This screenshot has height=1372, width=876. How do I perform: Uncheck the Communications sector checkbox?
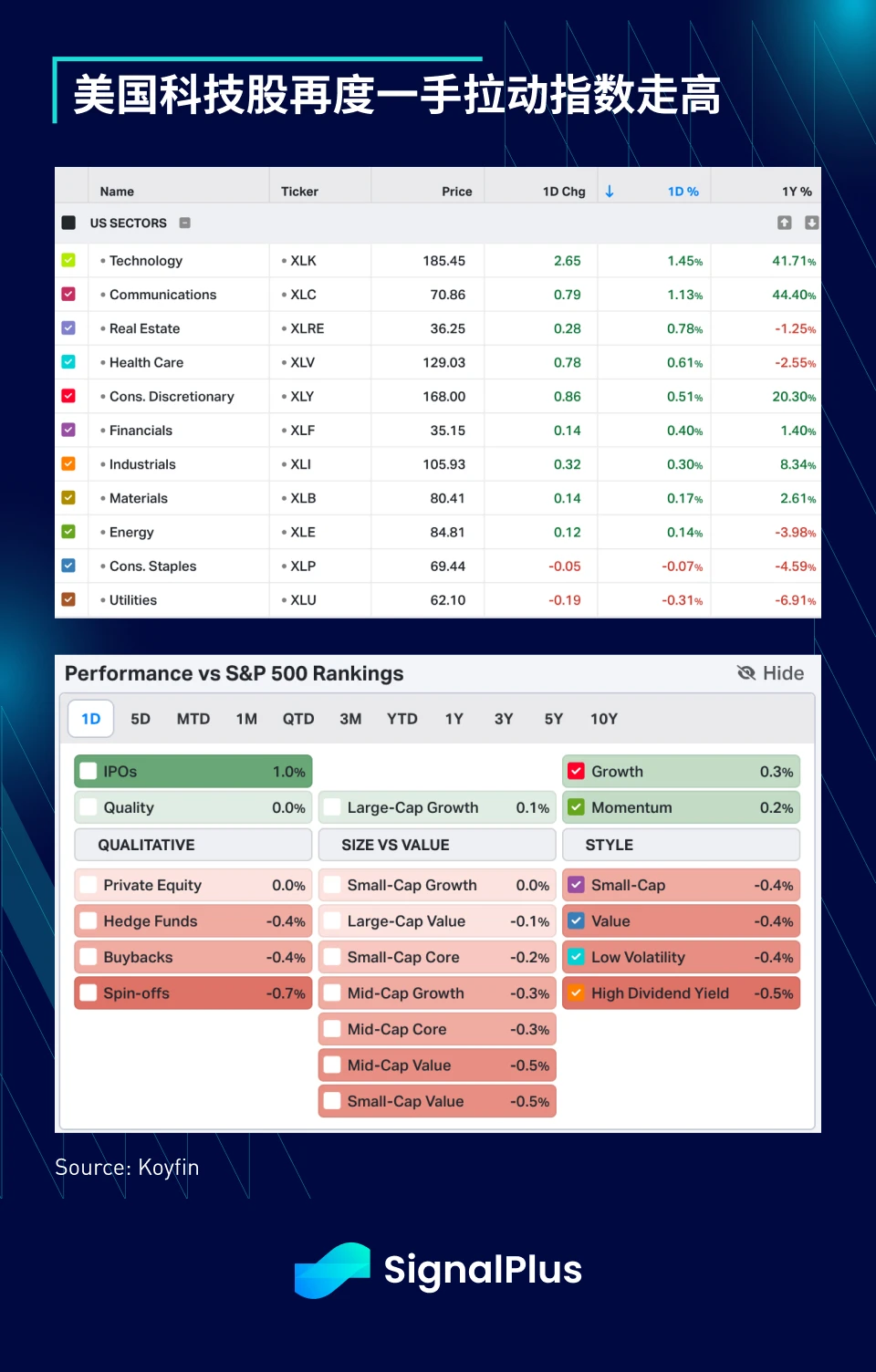pyautogui.click(x=68, y=294)
